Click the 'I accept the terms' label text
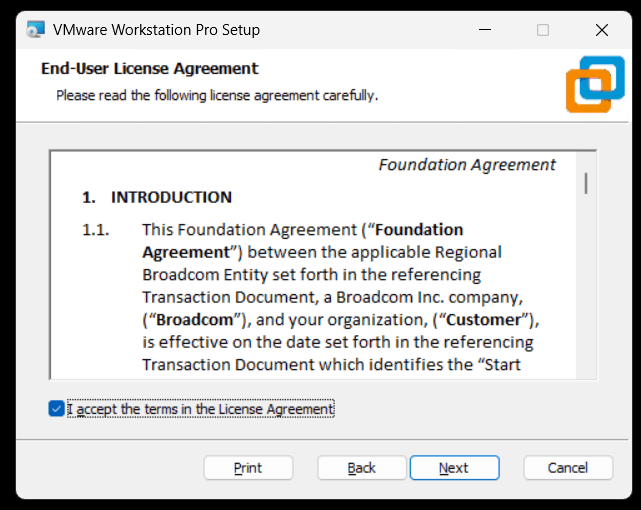This screenshot has height=510, width=641. point(201,409)
